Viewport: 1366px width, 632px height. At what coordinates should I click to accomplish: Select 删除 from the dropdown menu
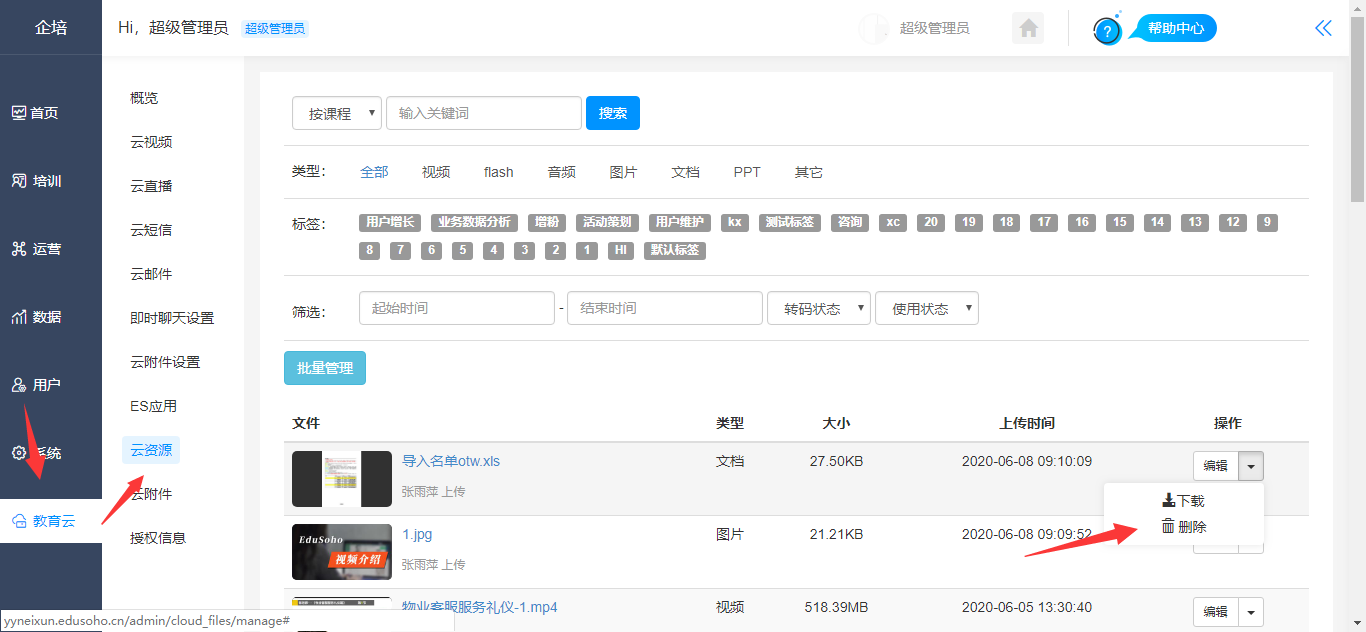(1184, 527)
